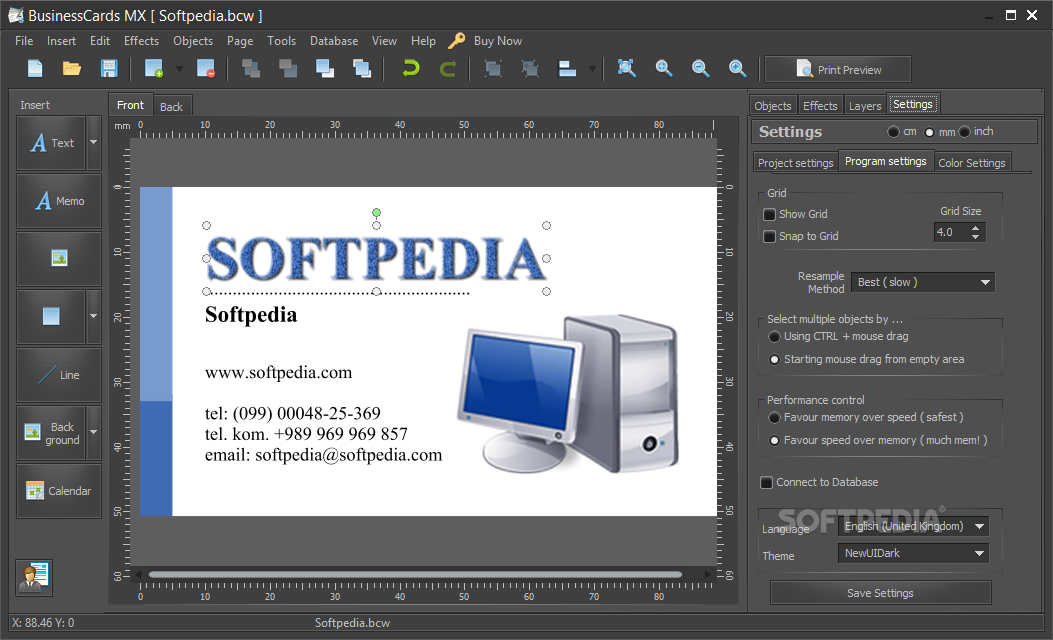Open the Project settings tab
Screen dimensions: 1053x640
click(796, 163)
